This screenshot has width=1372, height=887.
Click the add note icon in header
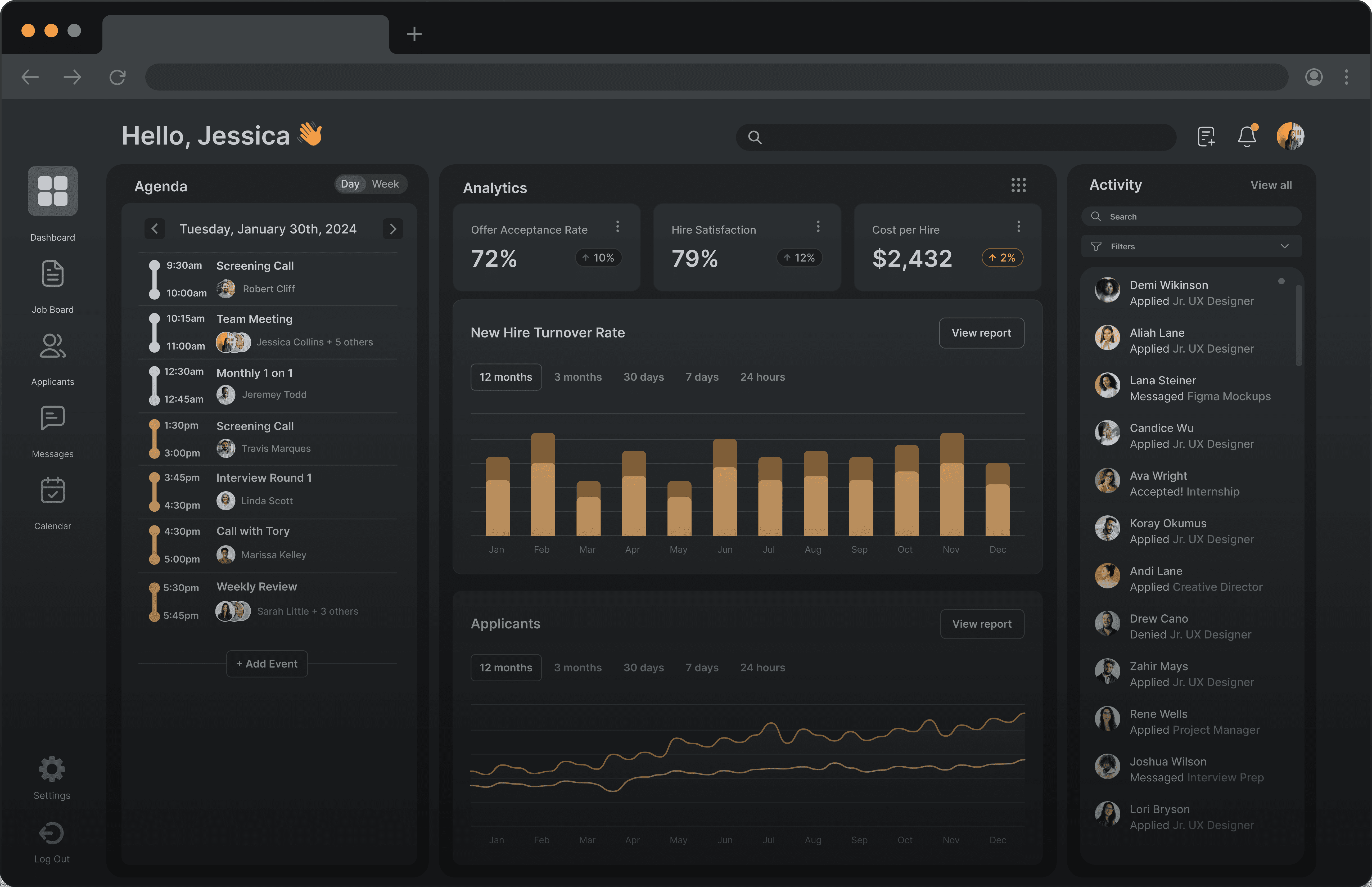click(1206, 137)
